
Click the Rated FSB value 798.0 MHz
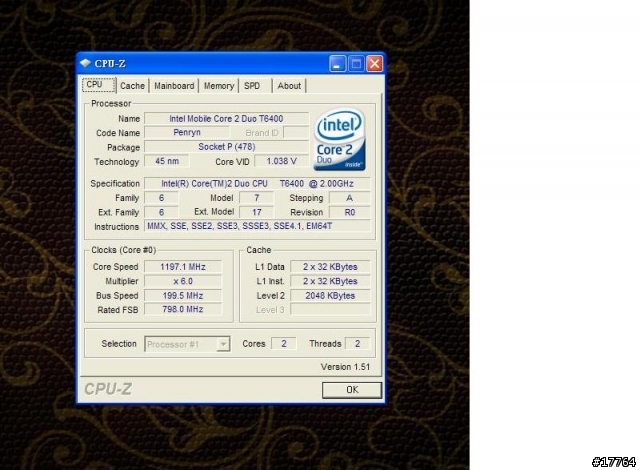pos(183,309)
